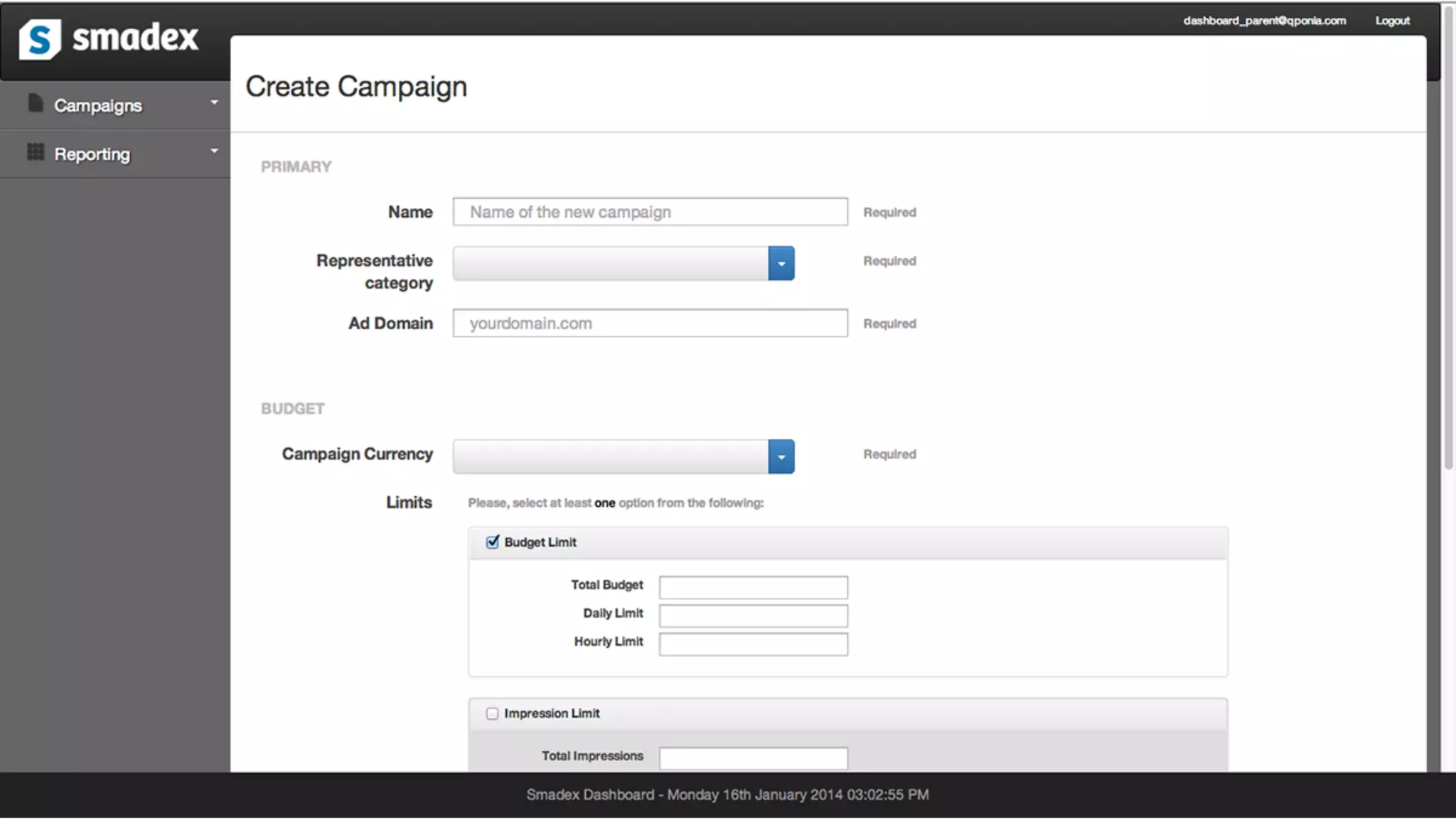The width and height of the screenshot is (1456, 819).
Task: Click the Smadex S logo icon
Action: pyautogui.click(x=40, y=39)
